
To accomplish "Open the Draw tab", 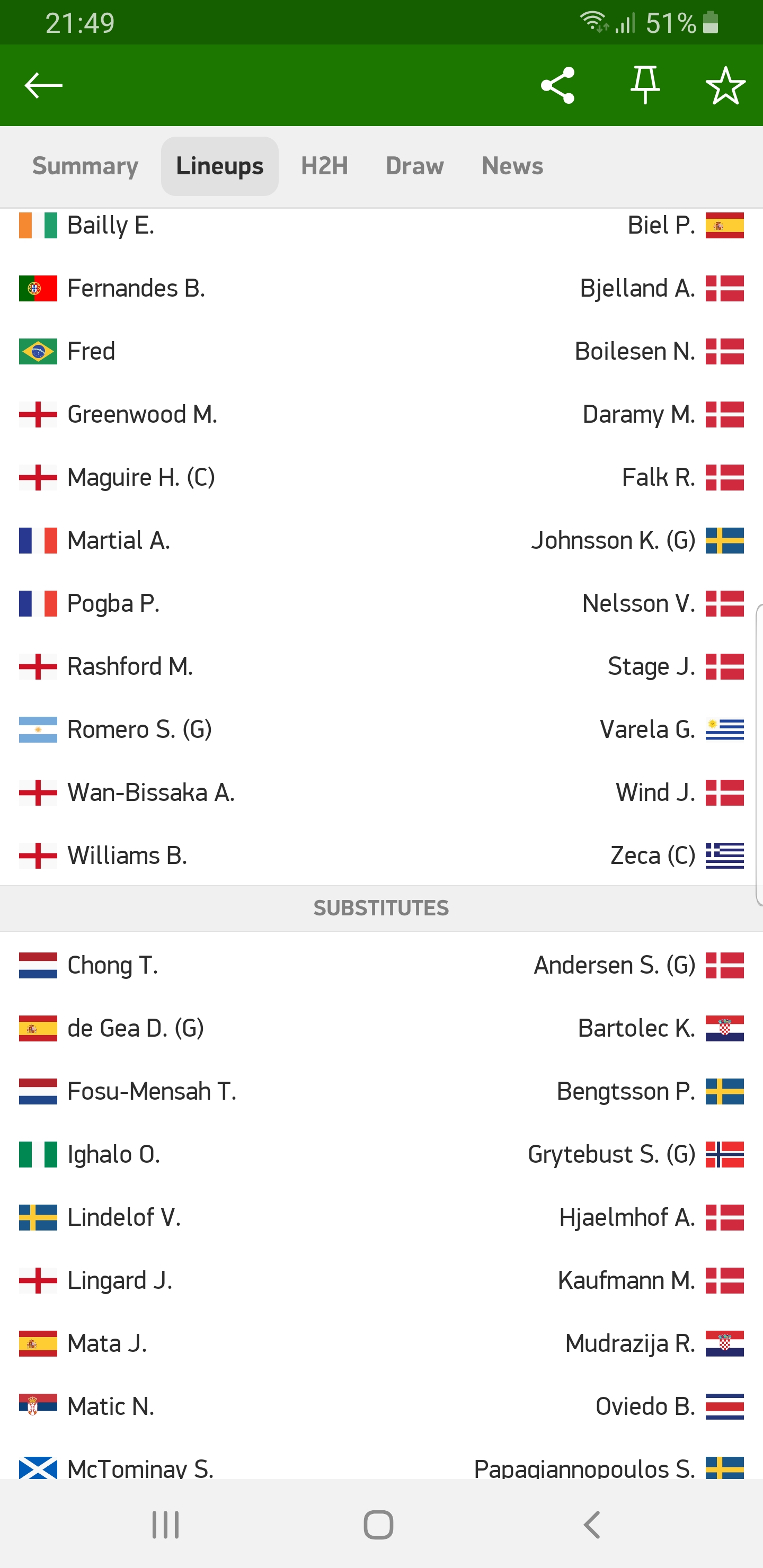I will tap(415, 166).
